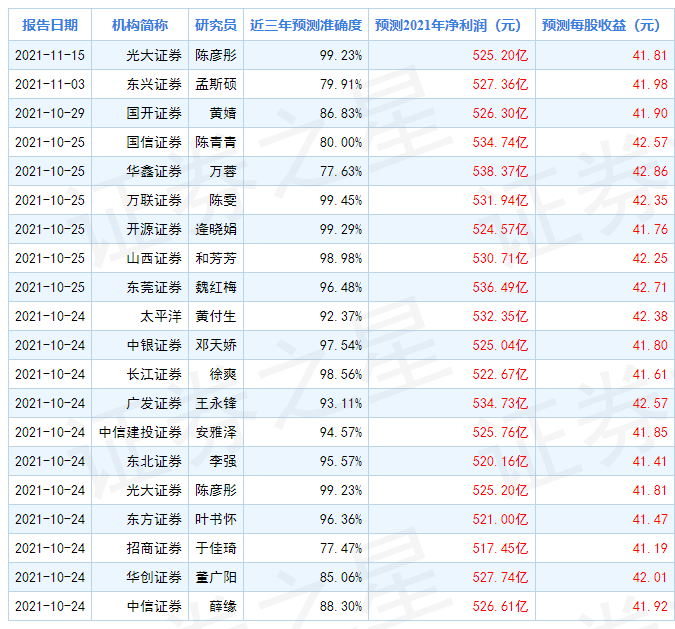
Task: Select the 预测每股收益 column header
Action: pos(601,25)
